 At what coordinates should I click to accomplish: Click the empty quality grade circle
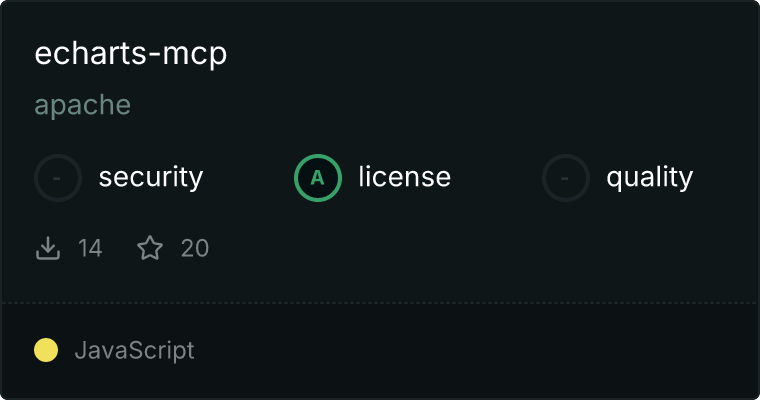click(x=566, y=178)
